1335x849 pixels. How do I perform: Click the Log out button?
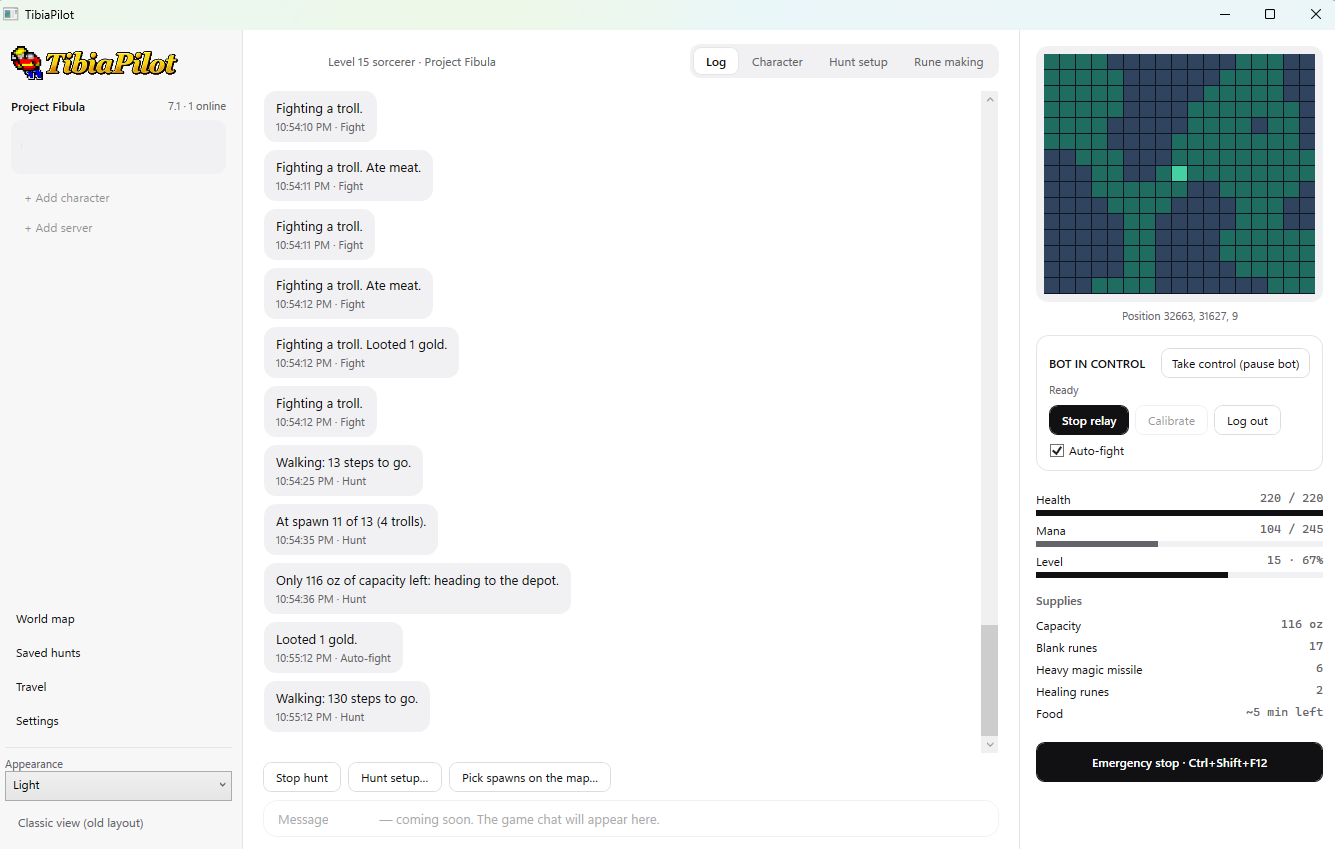(1247, 421)
